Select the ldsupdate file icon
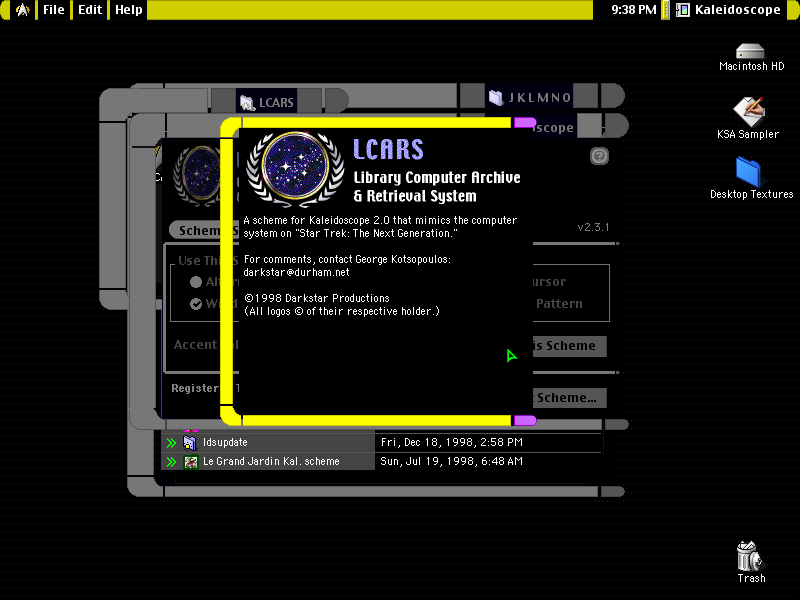Screen dimensions: 800x600 click(190, 443)
